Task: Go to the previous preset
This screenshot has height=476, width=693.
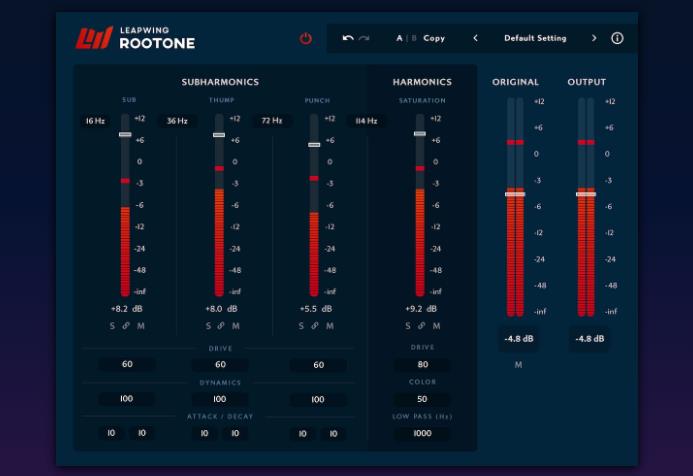Action: [x=476, y=38]
